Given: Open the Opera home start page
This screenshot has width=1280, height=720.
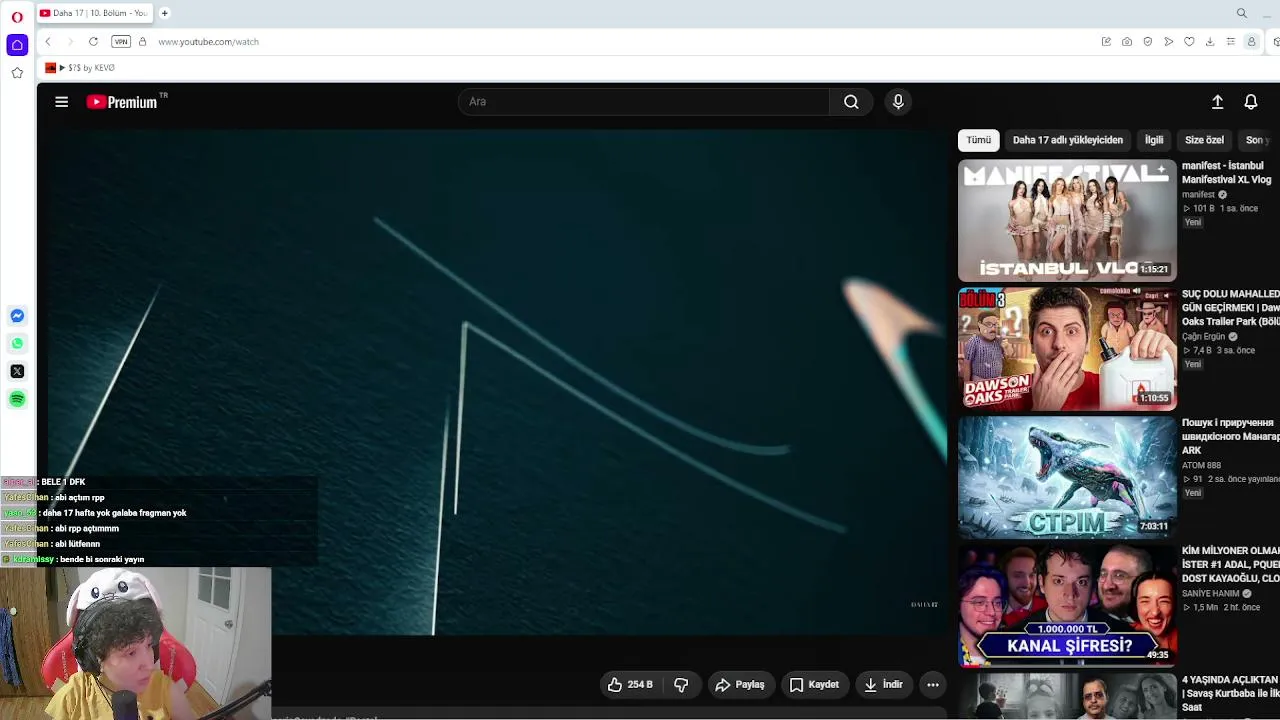Looking at the screenshot, I should click(17, 45).
